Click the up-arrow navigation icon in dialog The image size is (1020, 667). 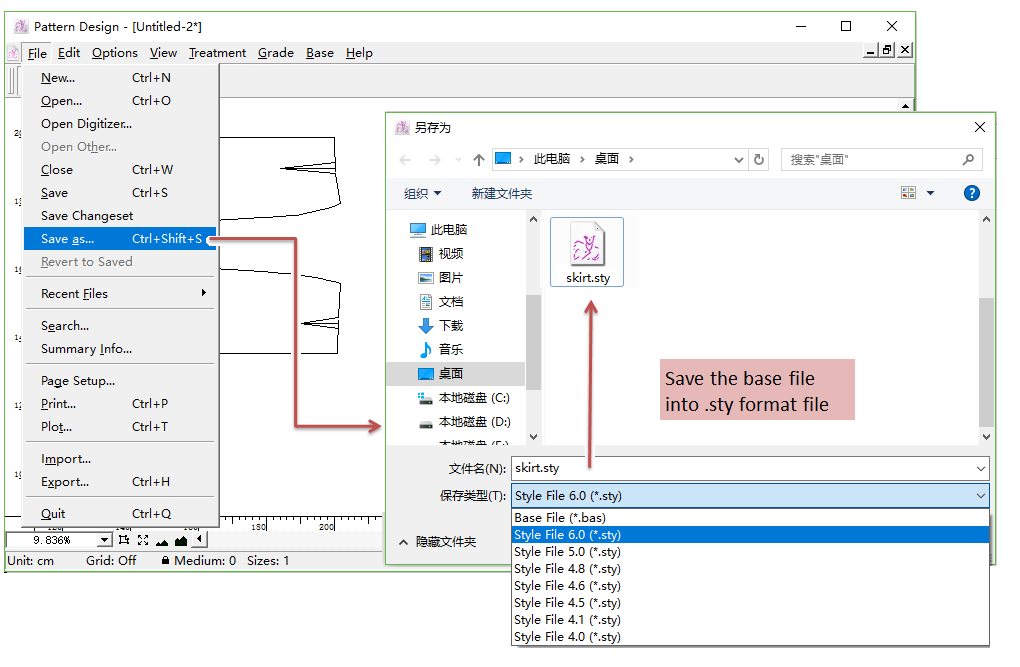pos(479,159)
